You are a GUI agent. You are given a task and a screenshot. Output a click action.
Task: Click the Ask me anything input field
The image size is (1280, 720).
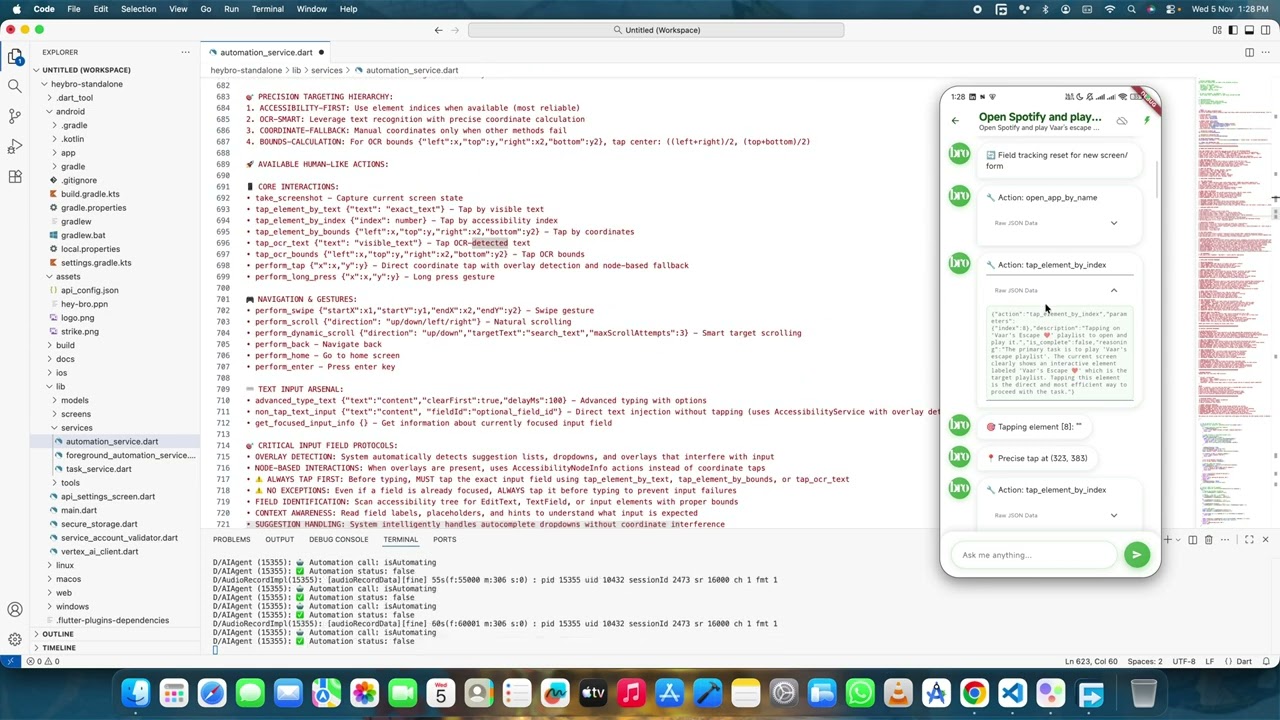pos(1035,555)
